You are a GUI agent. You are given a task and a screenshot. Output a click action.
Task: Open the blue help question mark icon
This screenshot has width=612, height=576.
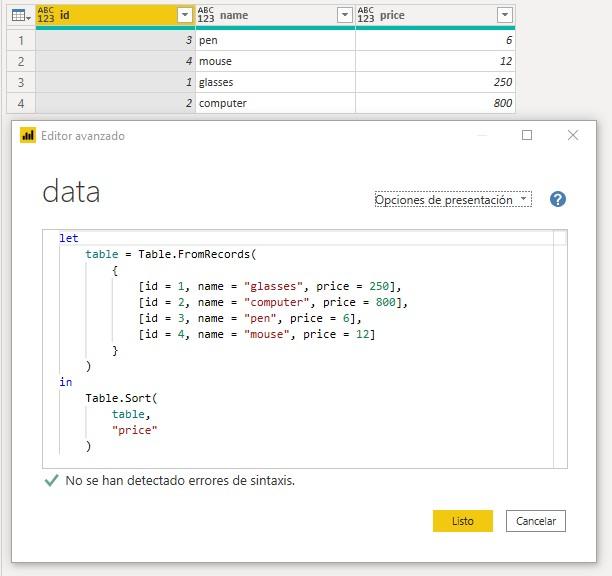click(x=558, y=199)
